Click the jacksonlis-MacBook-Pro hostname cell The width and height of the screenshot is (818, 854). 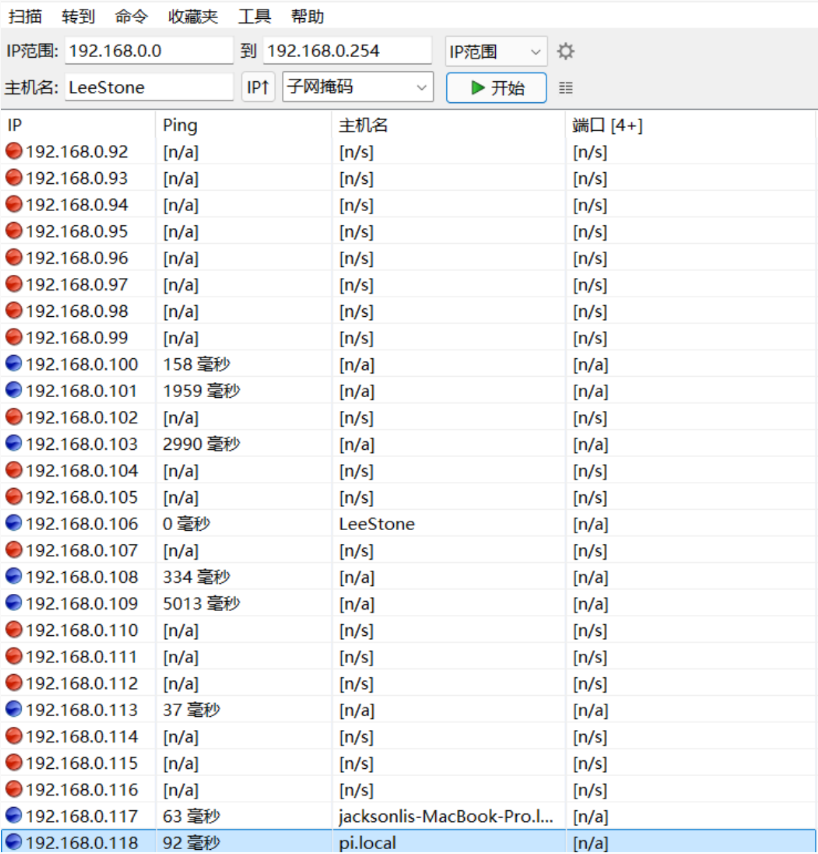(x=446, y=816)
